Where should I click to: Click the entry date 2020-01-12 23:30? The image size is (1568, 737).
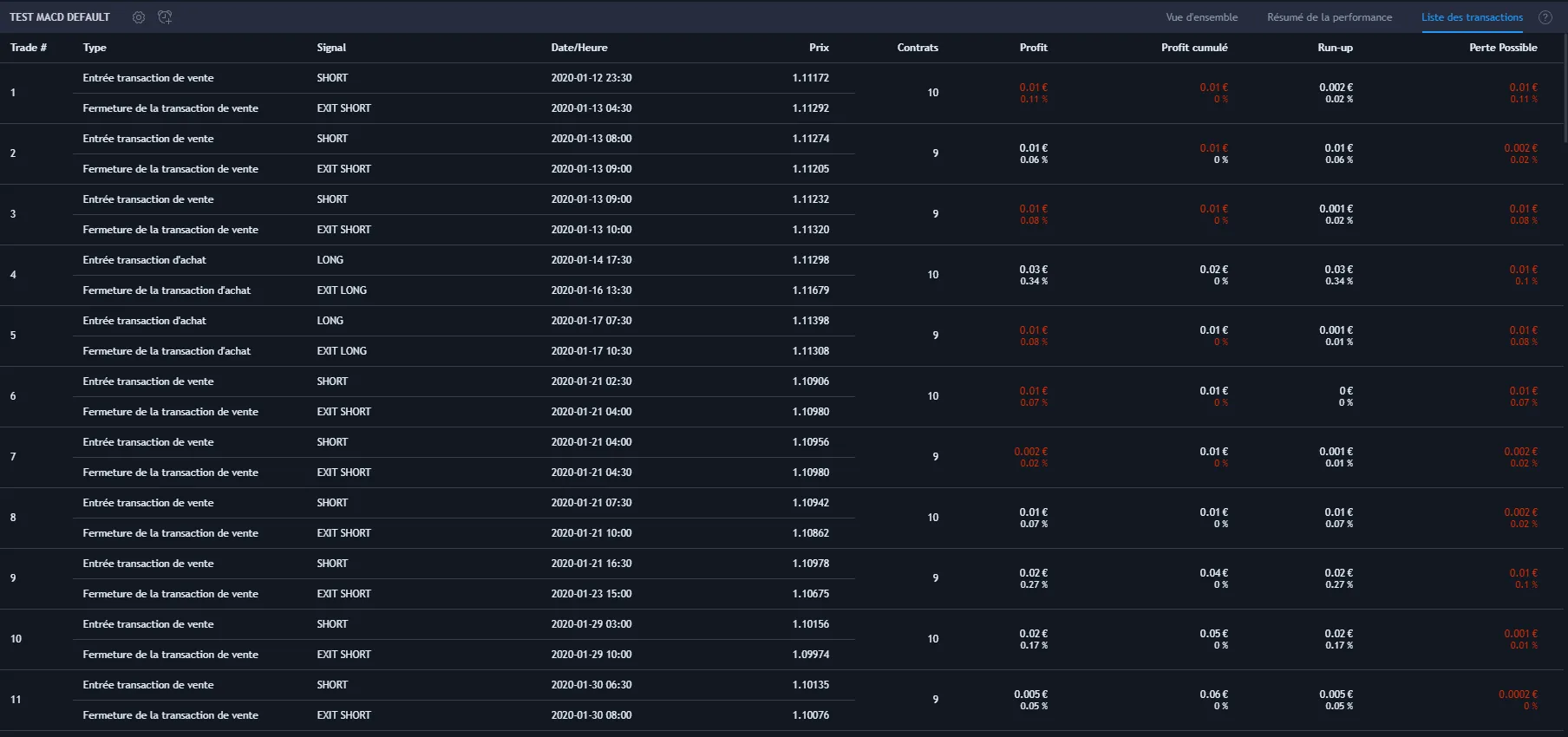click(x=591, y=78)
